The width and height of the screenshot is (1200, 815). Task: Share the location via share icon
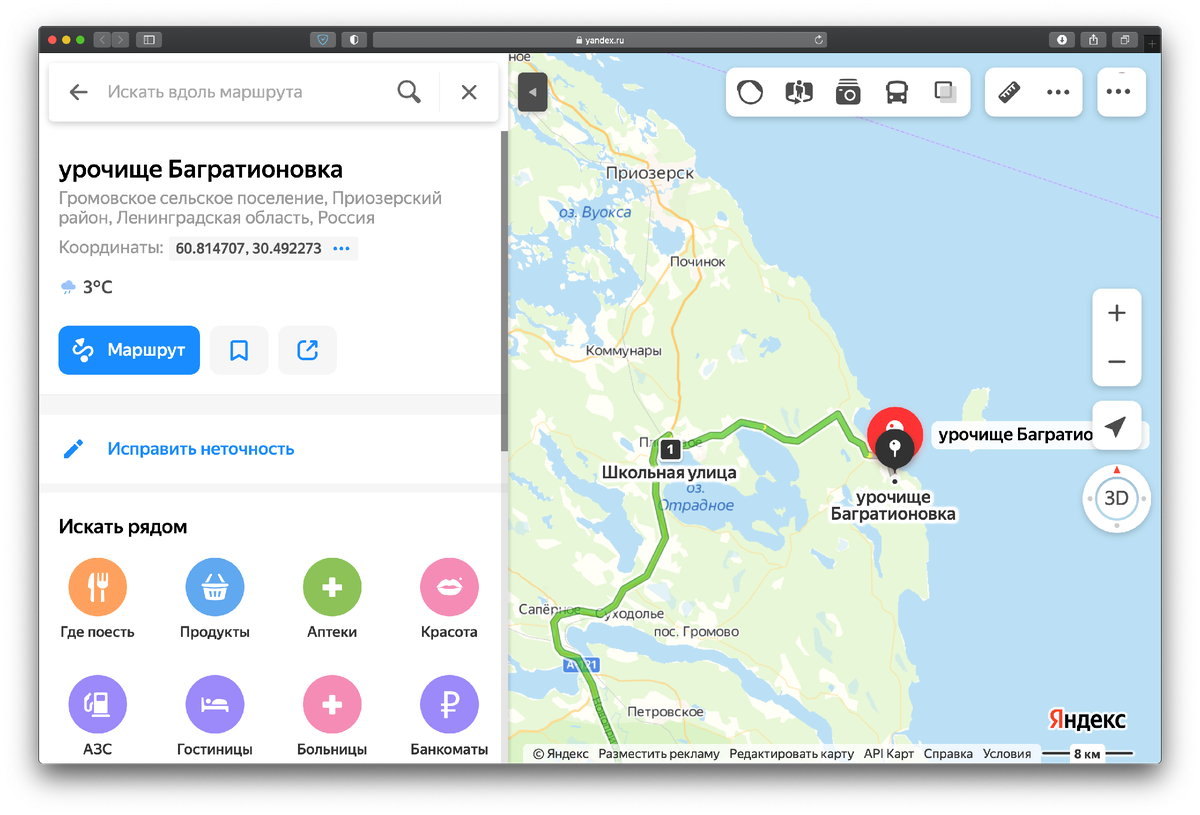307,350
